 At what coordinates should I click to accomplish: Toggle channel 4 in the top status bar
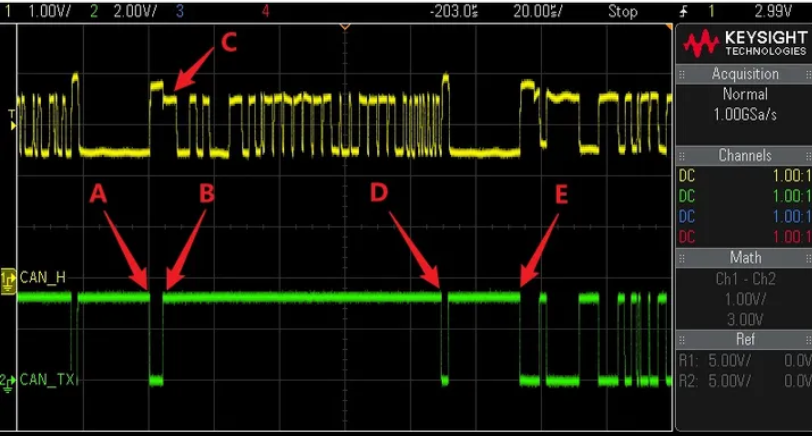265,12
